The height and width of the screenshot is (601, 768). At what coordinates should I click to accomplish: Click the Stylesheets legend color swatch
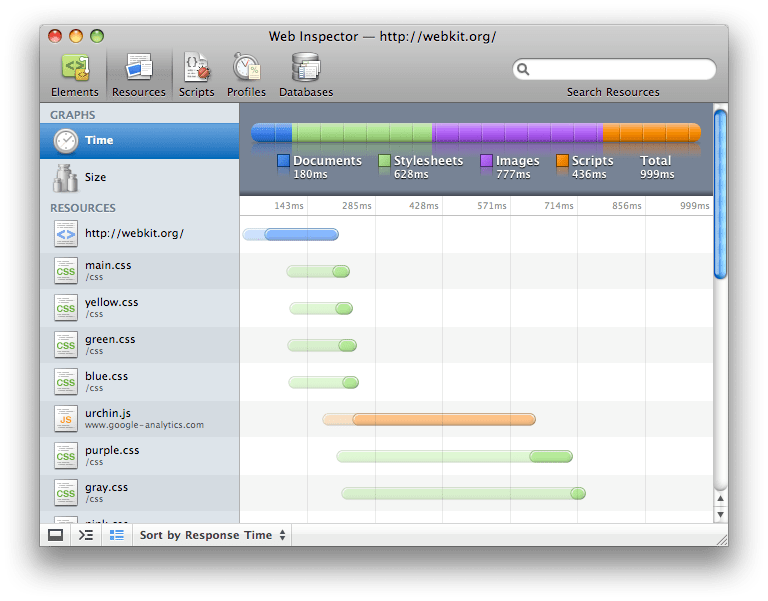click(x=385, y=161)
